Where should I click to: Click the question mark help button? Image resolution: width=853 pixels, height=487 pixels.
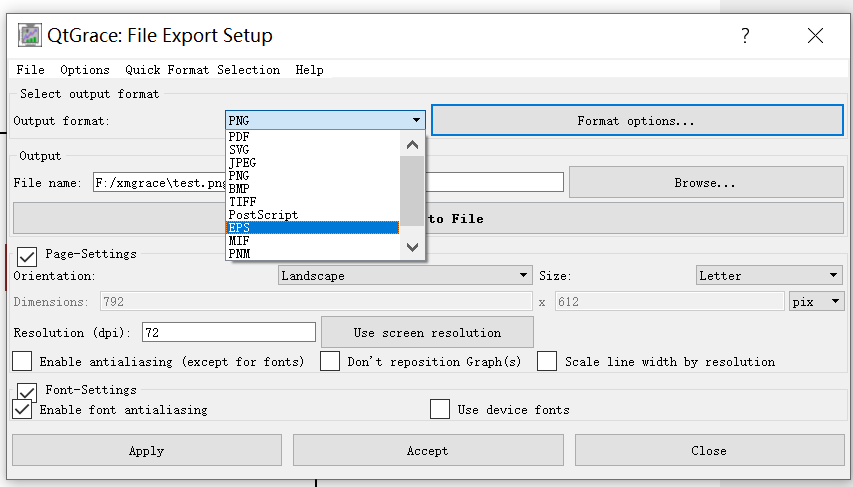pos(745,36)
